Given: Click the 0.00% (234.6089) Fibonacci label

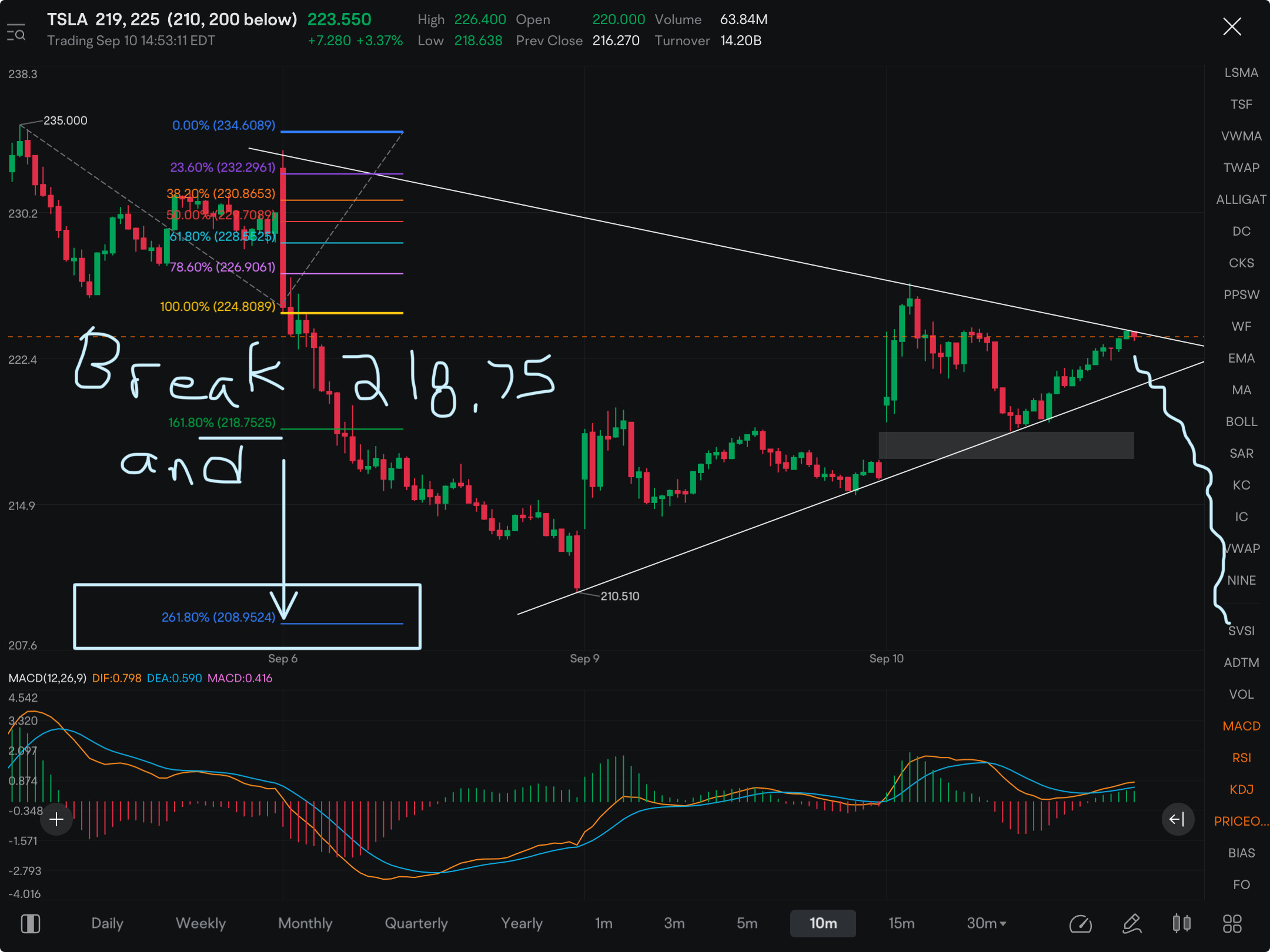Looking at the screenshot, I should click(223, 125).
